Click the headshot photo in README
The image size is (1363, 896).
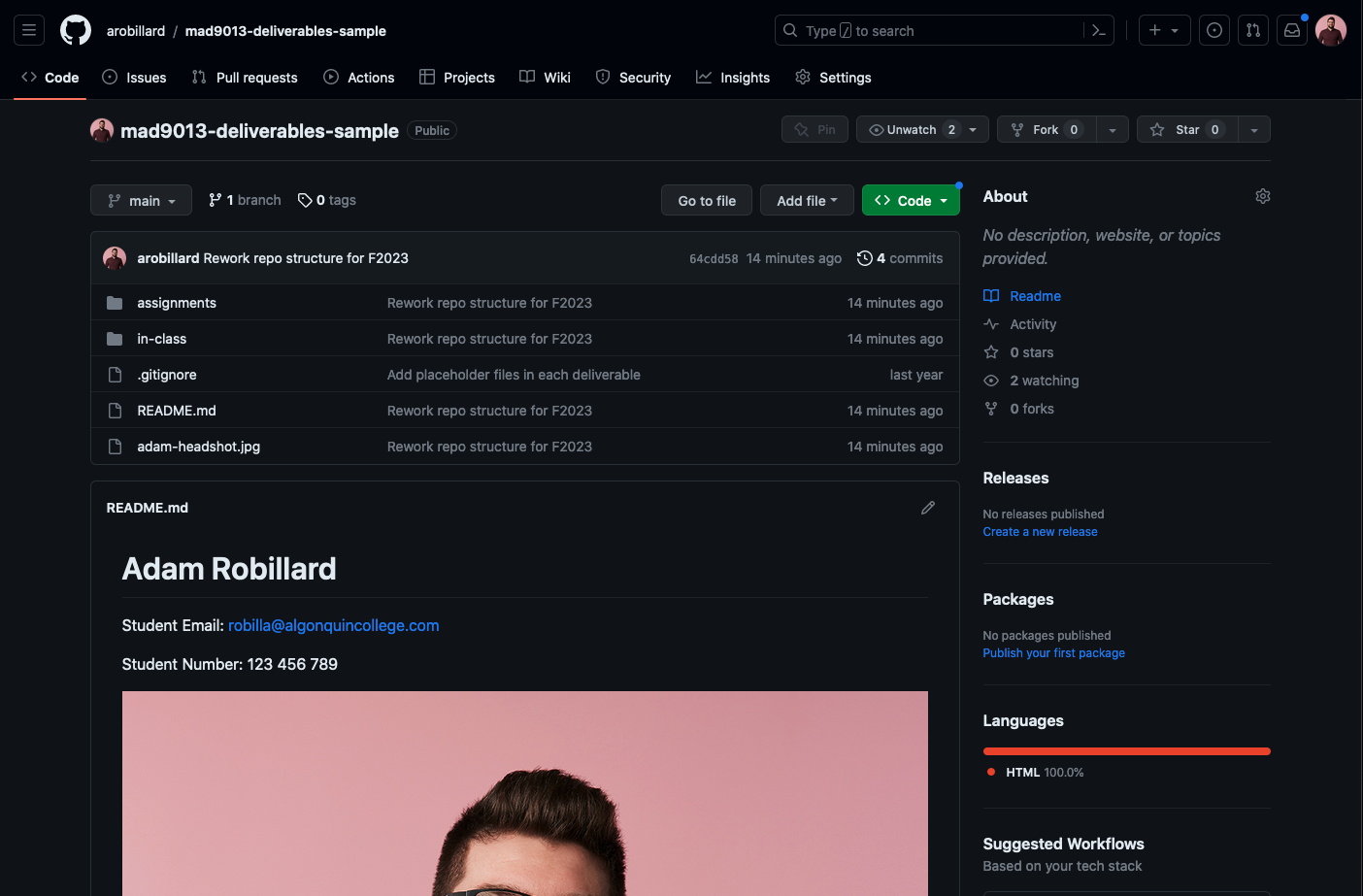pos(524,793)
